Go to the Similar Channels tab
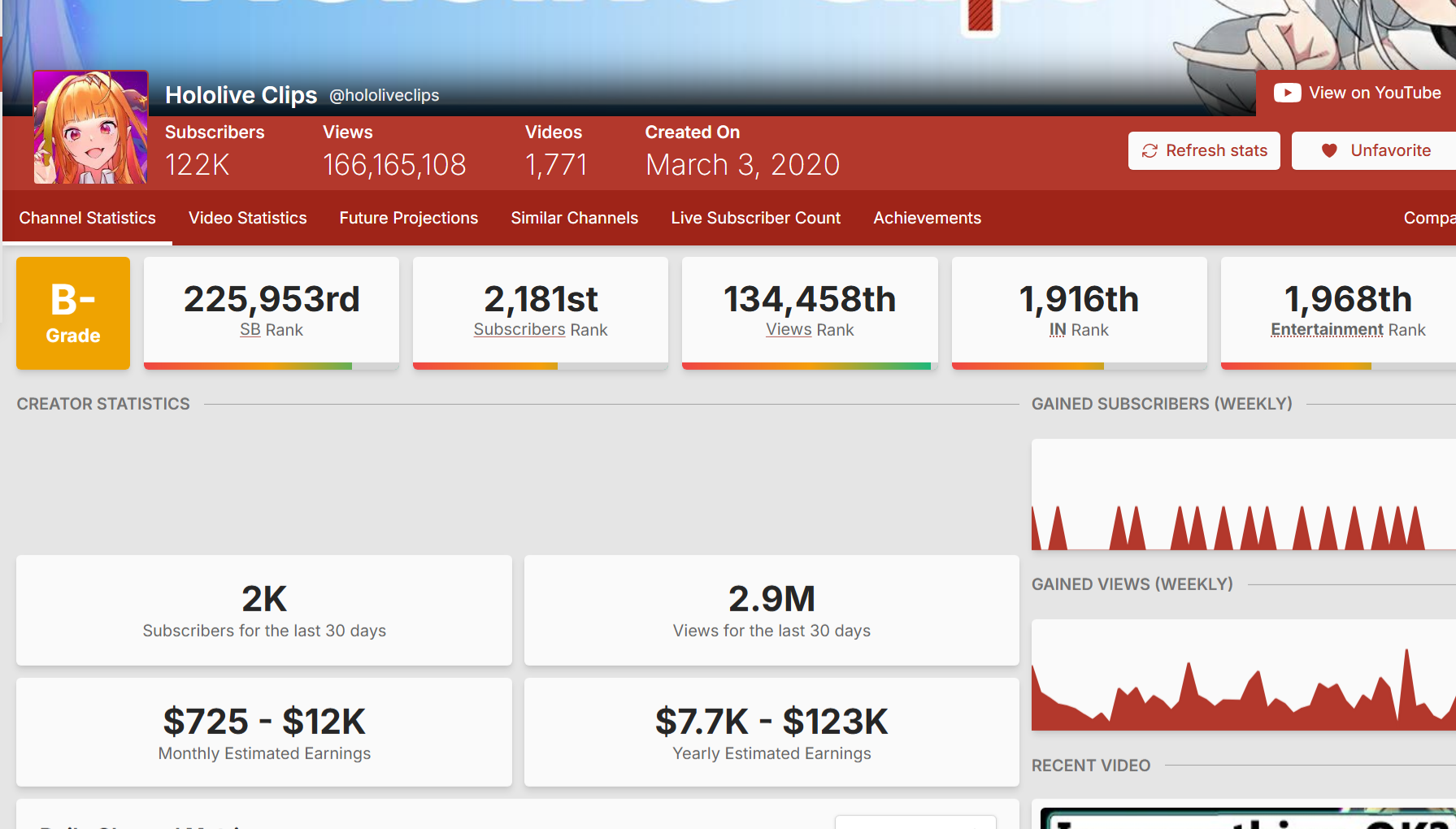Screen dimensions: 1456x829 574,218
